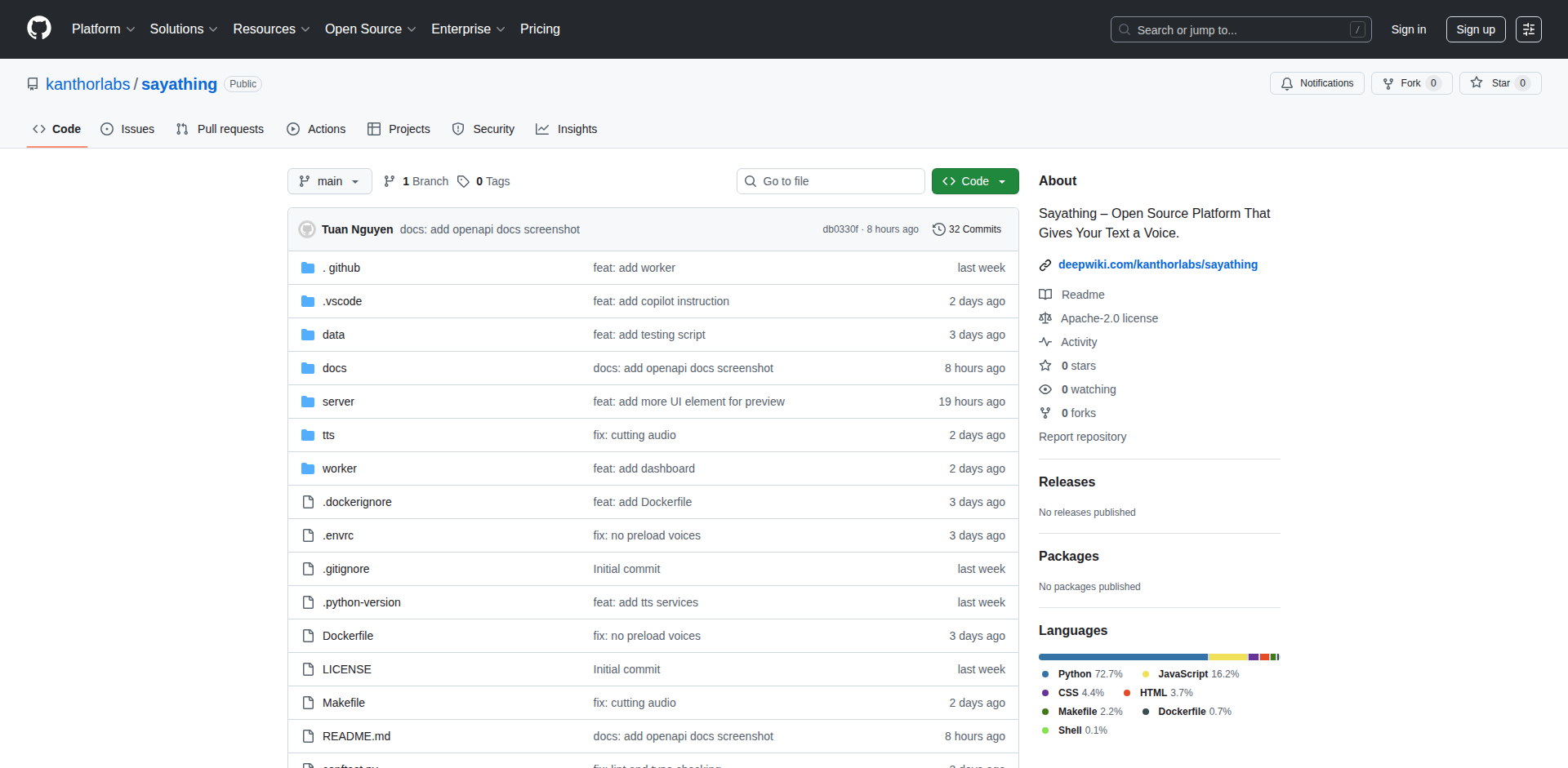
Task: Open the data folder
Action: pyautogui.click(x=333, y=335)
